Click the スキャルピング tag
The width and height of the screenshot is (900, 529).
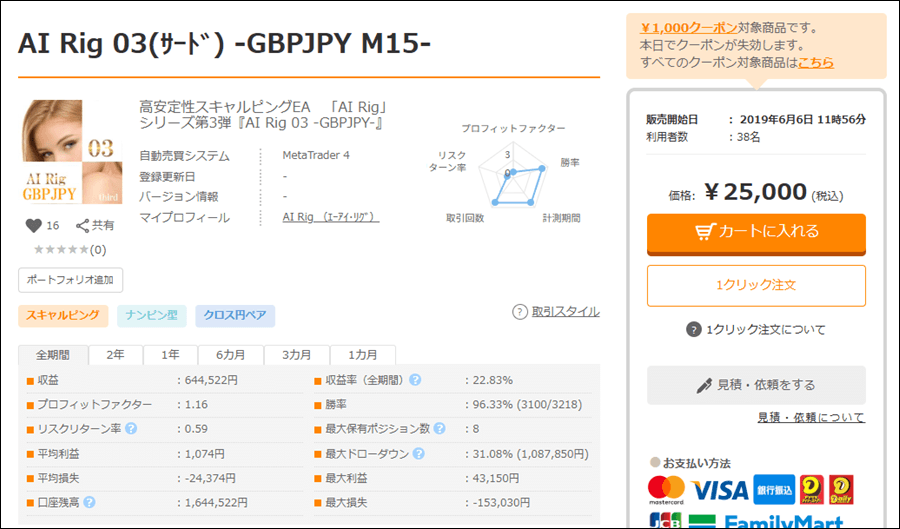coord(62,315)
